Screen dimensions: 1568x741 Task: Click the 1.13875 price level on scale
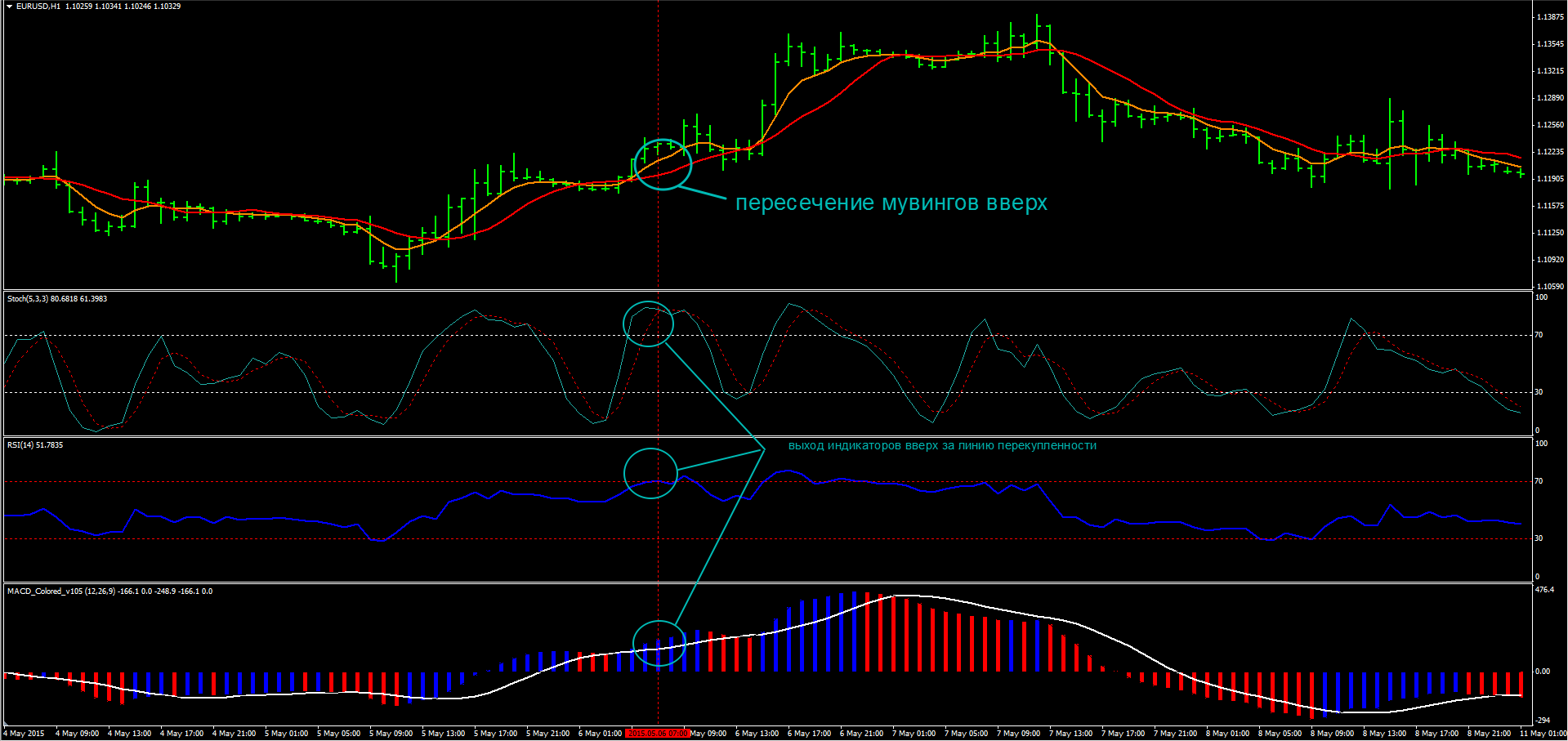pyautogui.click(x=1550, y=17)
